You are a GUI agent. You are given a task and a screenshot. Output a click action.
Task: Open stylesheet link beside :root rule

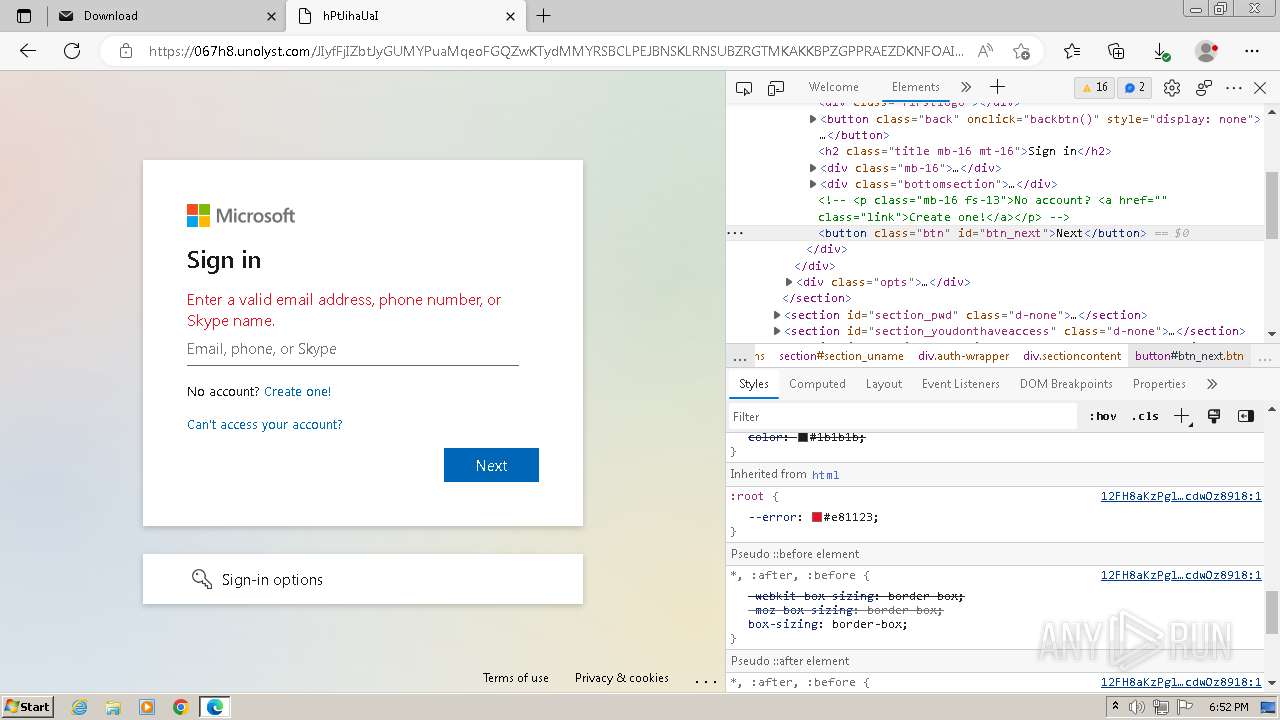[1181, 496]
